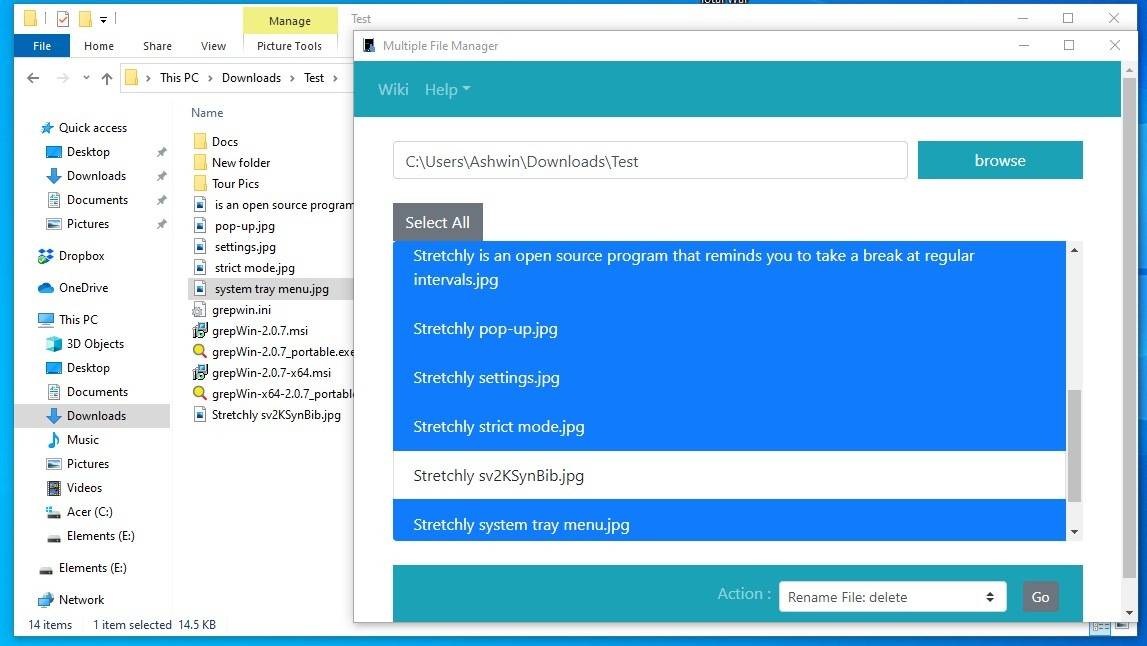Open the Network icon in sidebar
1147x646 pixels.
tap(45, 600)
